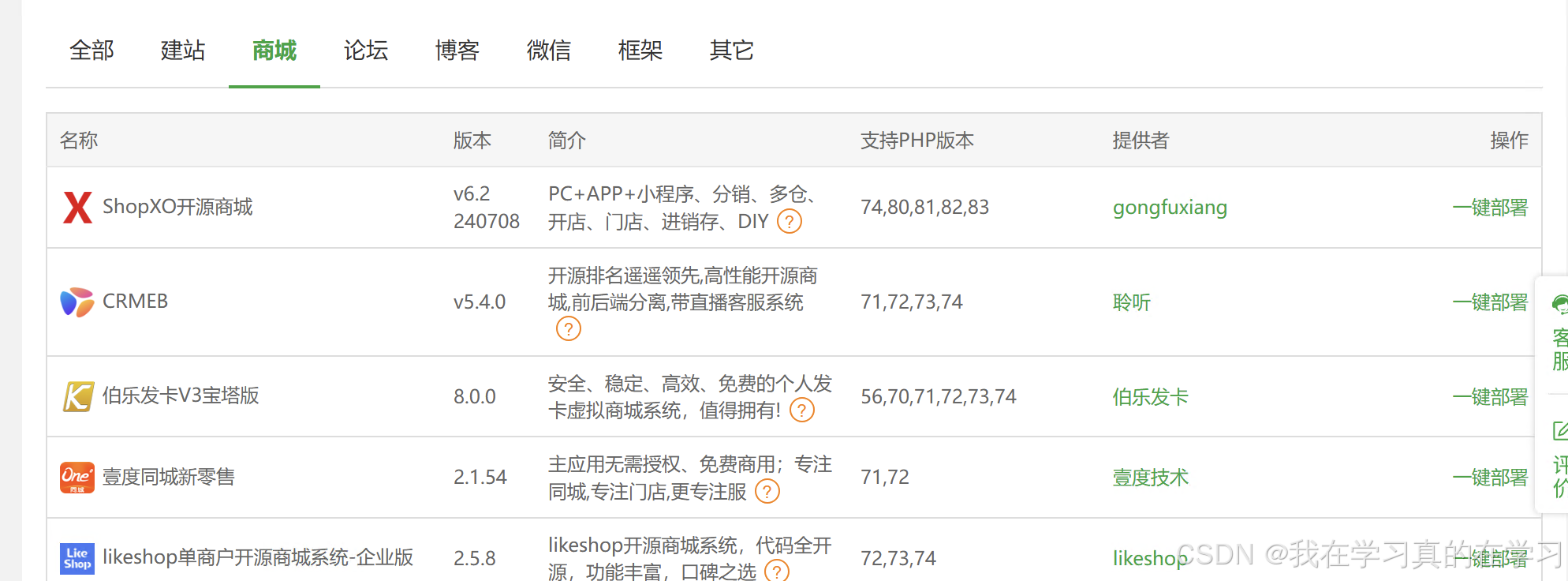Screen dimensions: 1568x581
Task: Click PHP versions 71,72,73,74
Action: [x=912, y=302]
